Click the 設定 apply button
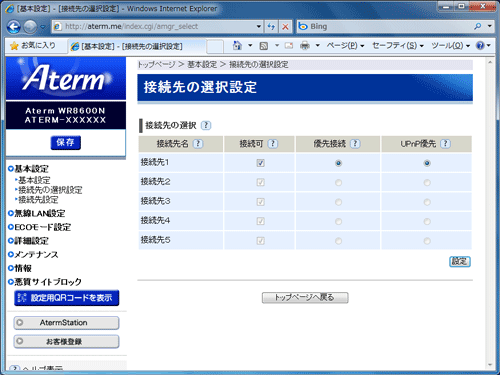Screen dimensions: 500x375 tap(460, 262)
